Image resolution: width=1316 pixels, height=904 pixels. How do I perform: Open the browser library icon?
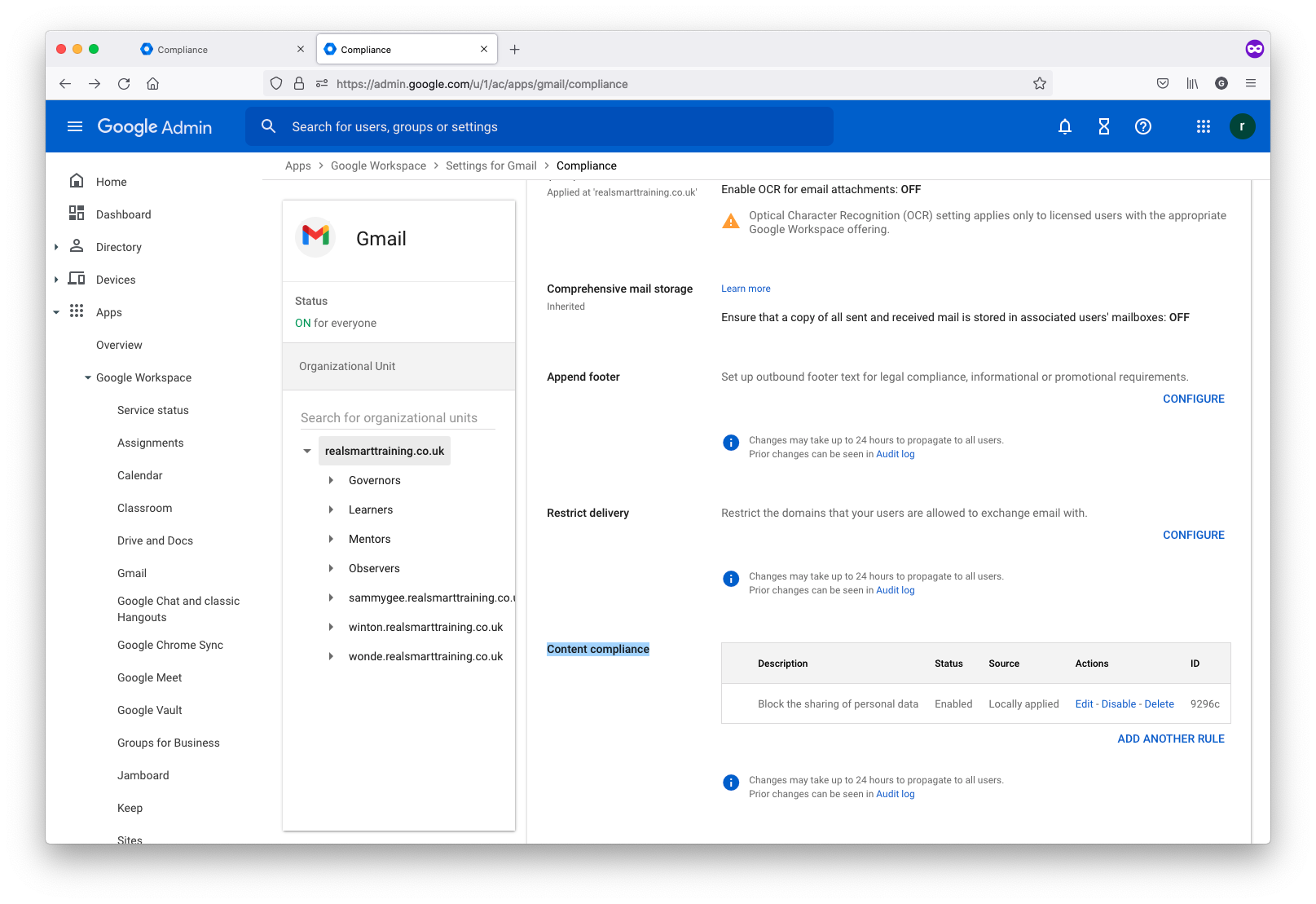[1192, 83]
